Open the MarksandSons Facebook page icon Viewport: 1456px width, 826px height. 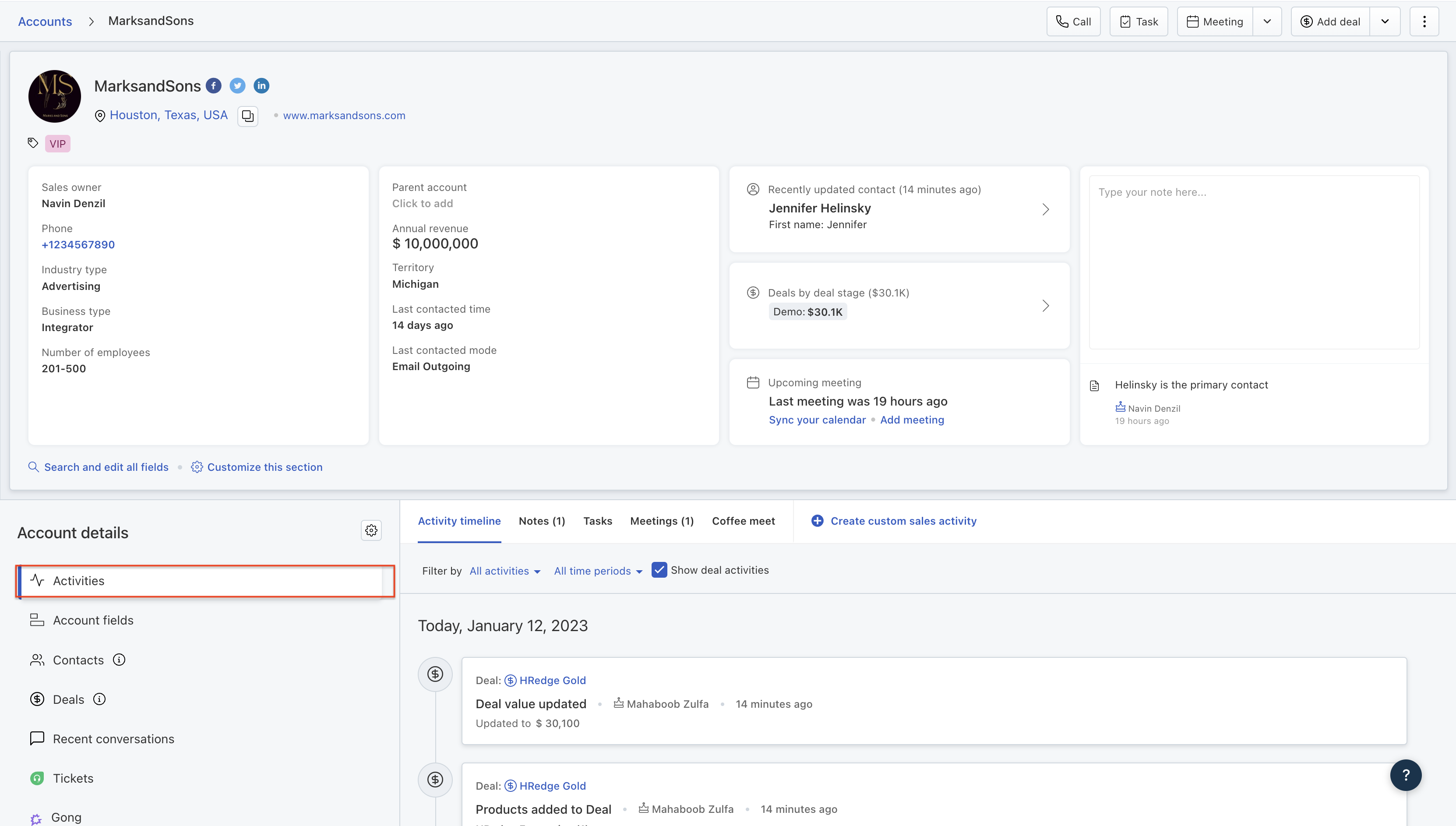pos(213,85)
